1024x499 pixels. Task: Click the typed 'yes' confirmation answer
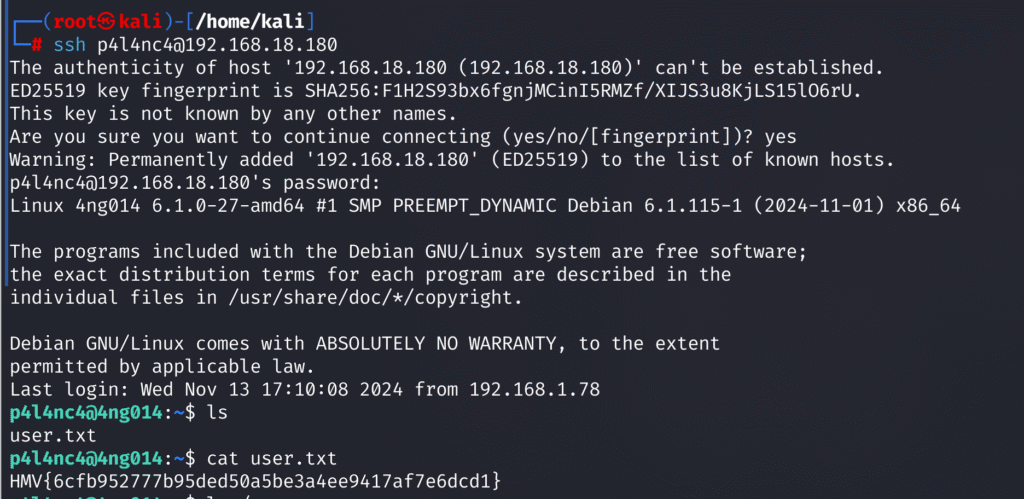pyautogui.click(x=780, y=137)
